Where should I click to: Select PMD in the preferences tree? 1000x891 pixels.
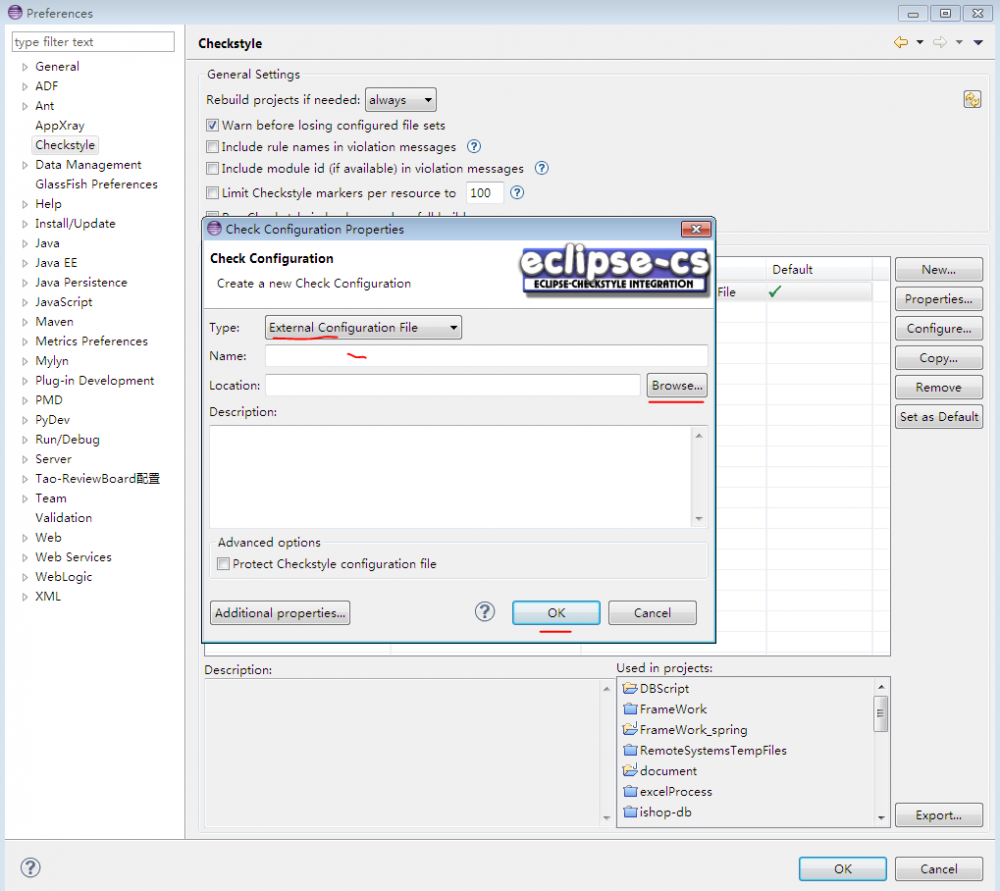[48, 400]
